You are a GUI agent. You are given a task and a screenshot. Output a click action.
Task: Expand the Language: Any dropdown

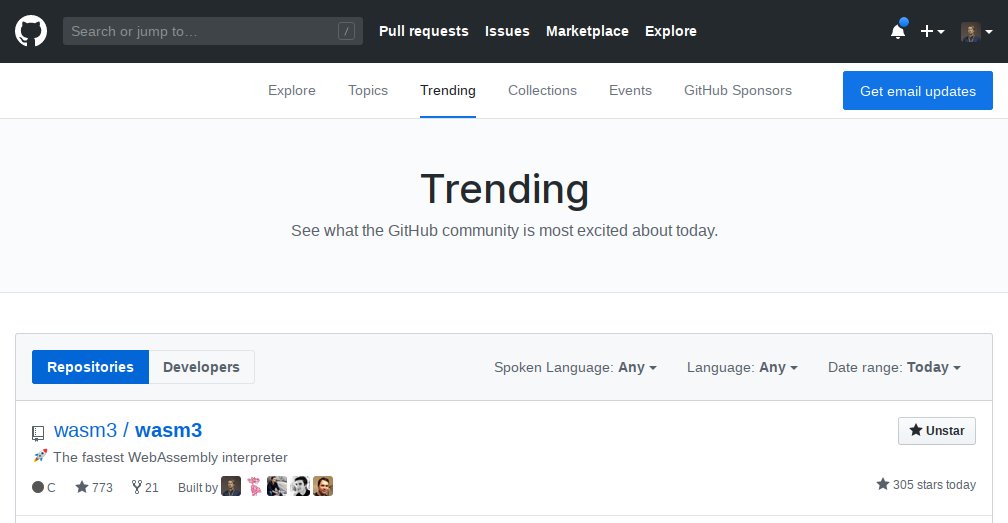742,368
